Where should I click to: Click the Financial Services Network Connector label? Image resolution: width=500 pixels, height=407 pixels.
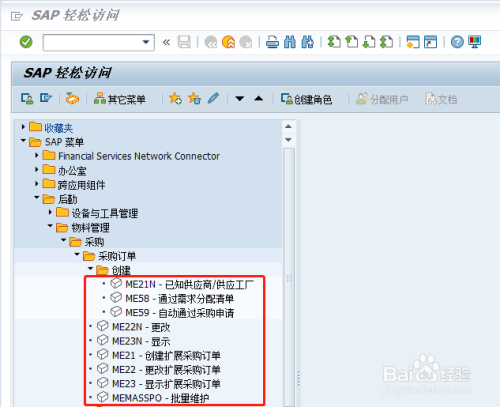pyautogui.click(x=139, y=156)
